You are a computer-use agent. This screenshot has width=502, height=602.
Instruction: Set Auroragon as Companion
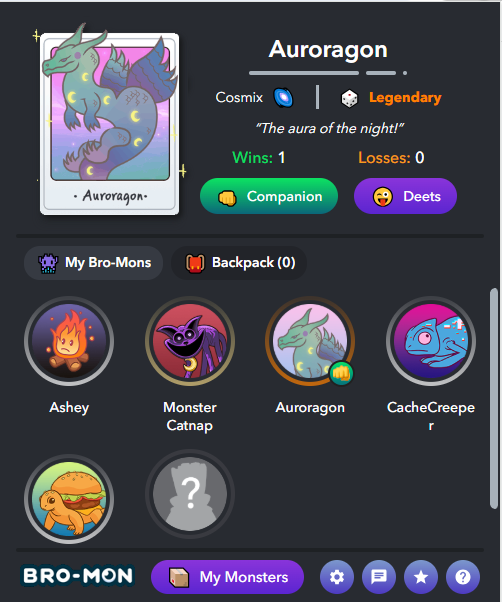(269, 196)
